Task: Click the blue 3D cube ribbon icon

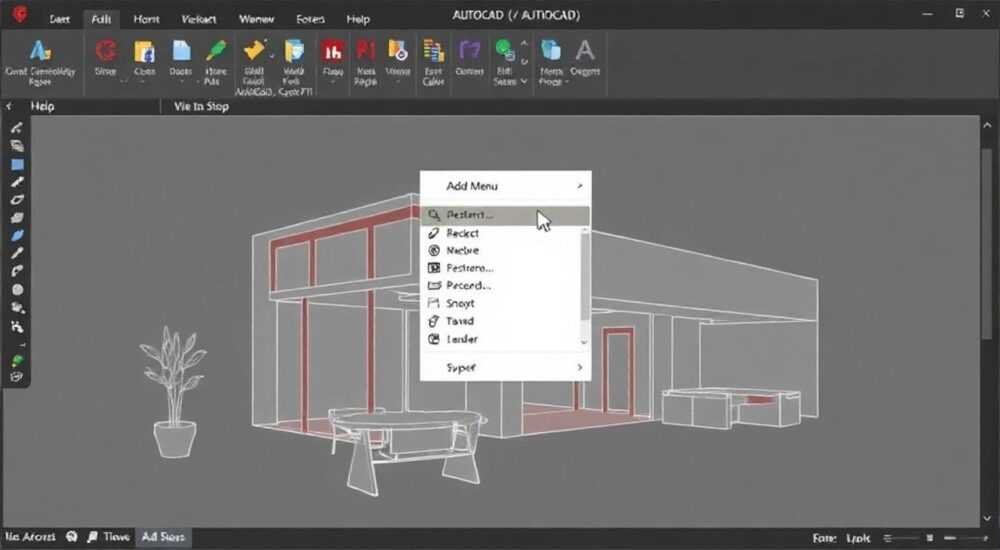Action: pos(550,50)
